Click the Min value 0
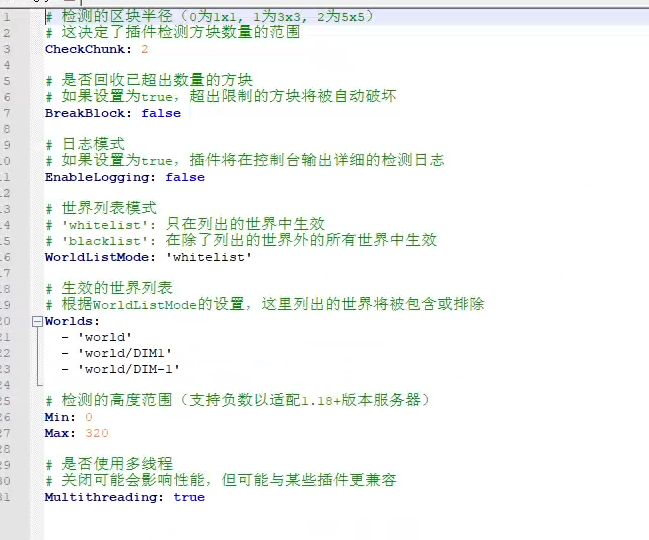Screen dimensions: 649x540 (x=89, y=417)
